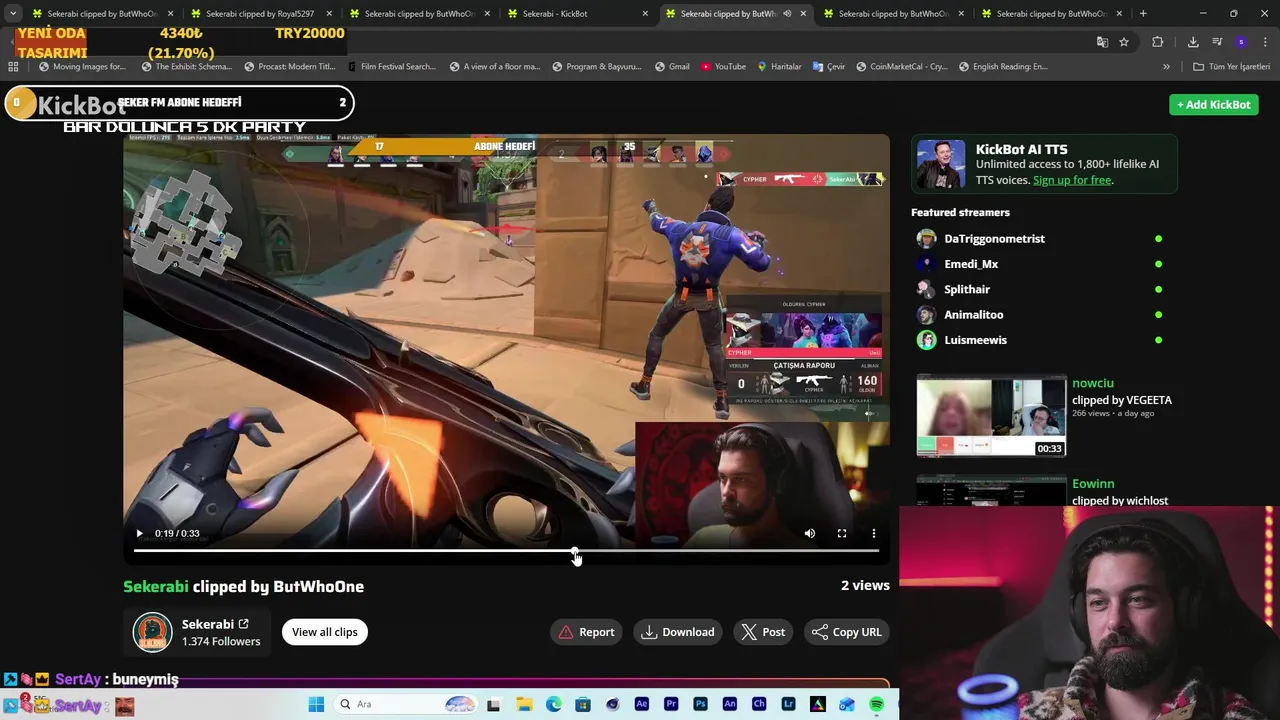Viewport: 1280px width, 720px height.
Task: Open the Eowinn clip thumbnail
Action: 991,490
